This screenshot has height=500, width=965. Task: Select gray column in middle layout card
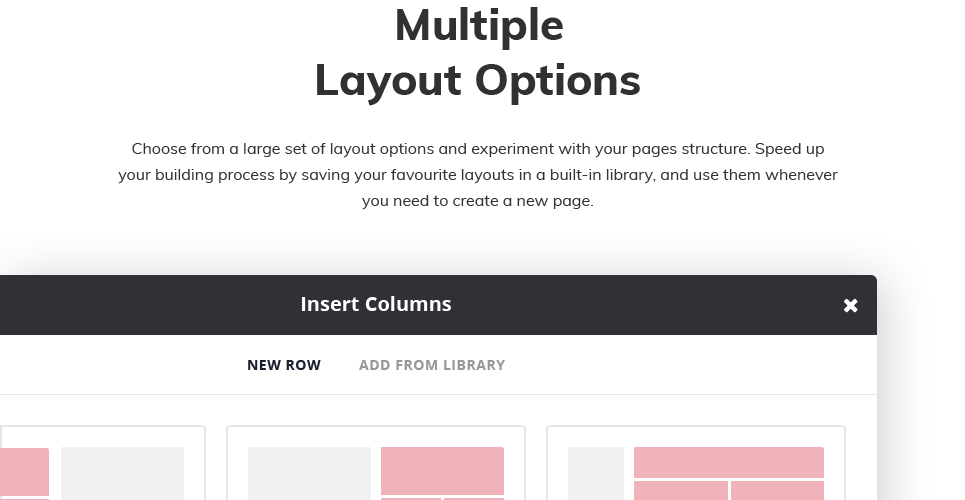[310, 474]
